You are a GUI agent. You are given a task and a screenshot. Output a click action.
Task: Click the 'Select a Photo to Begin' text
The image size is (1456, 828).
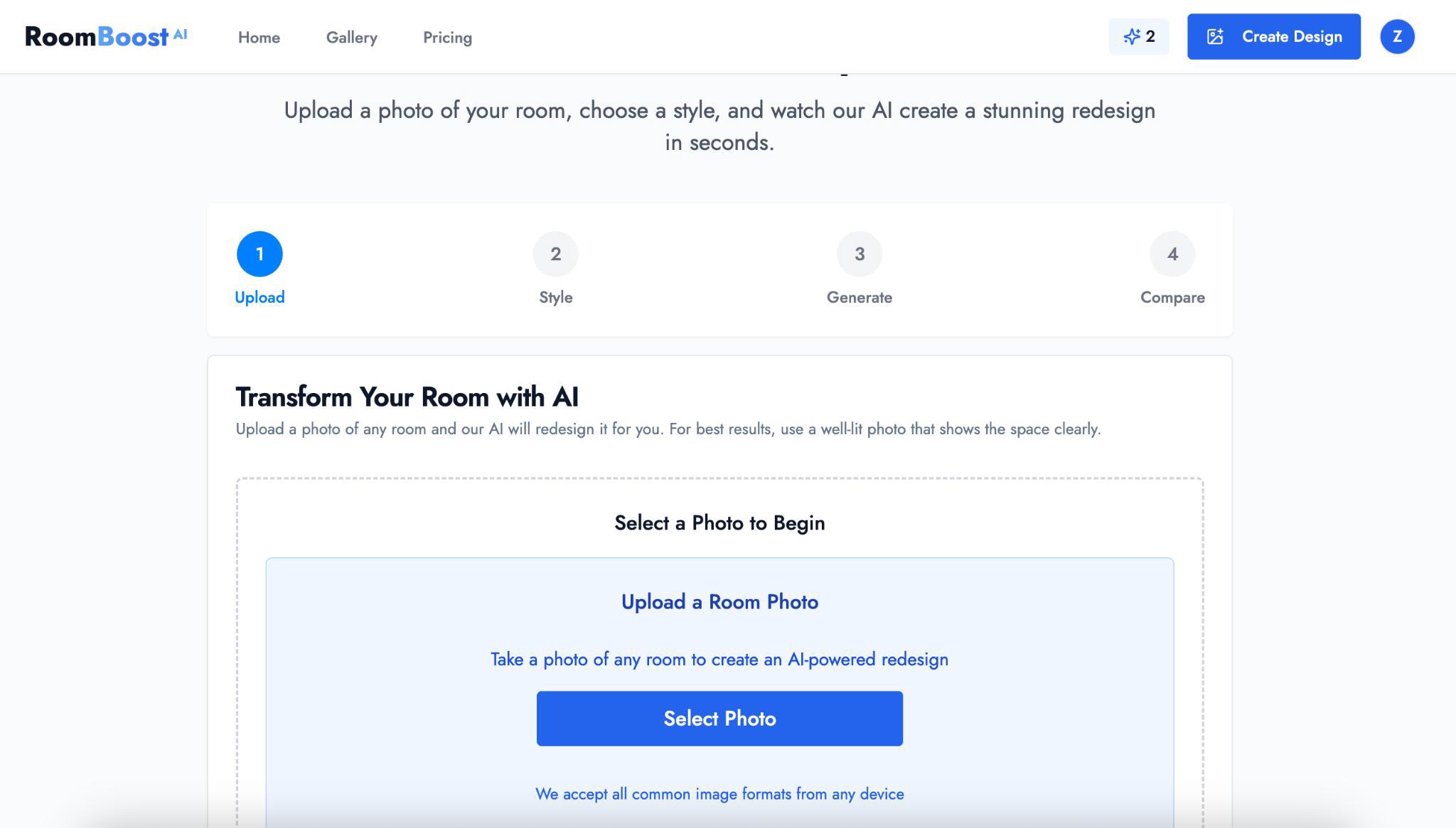pyautogui.click(x=719, y=523)
